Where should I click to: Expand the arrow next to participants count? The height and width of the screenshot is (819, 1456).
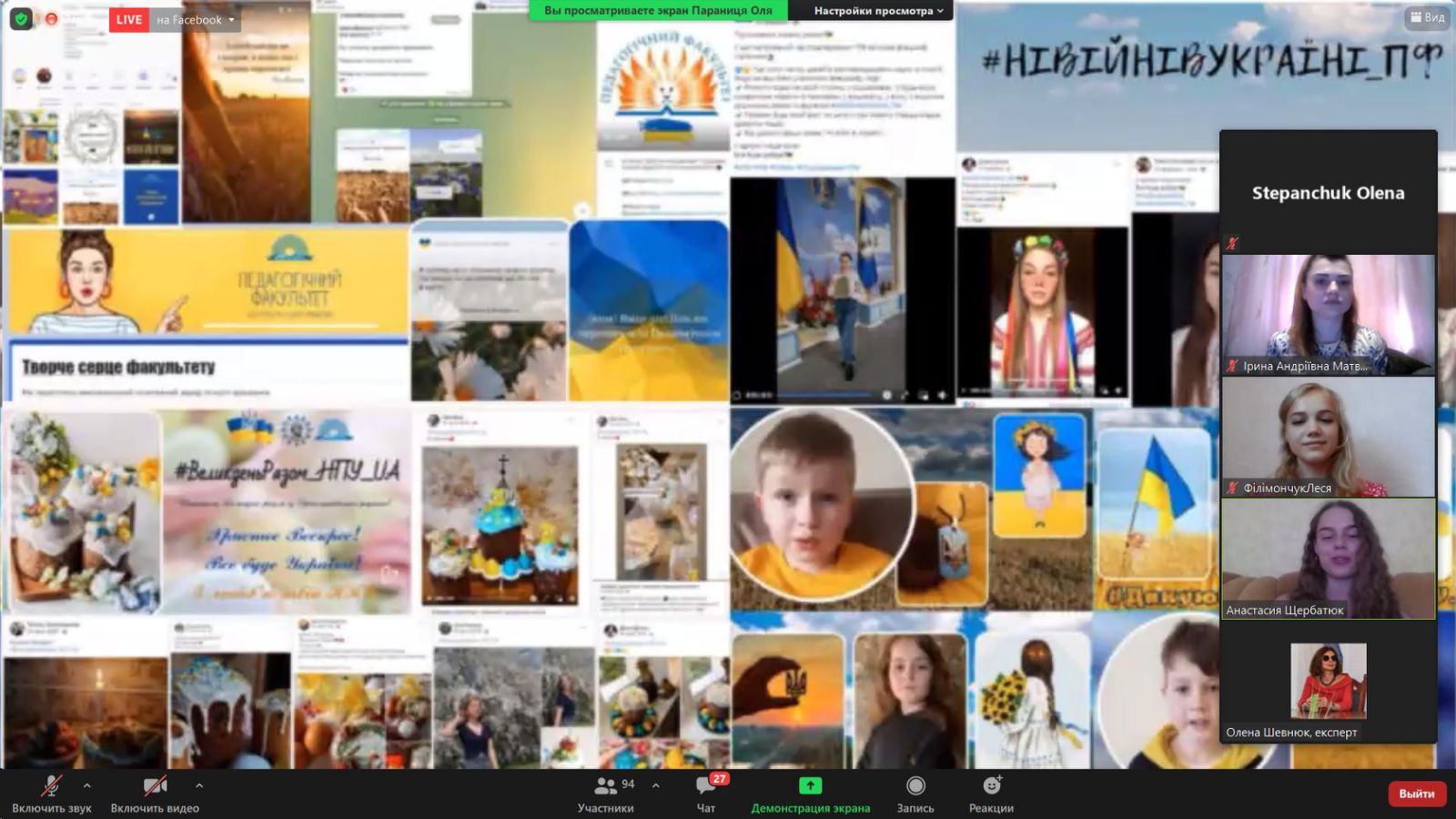656,785
